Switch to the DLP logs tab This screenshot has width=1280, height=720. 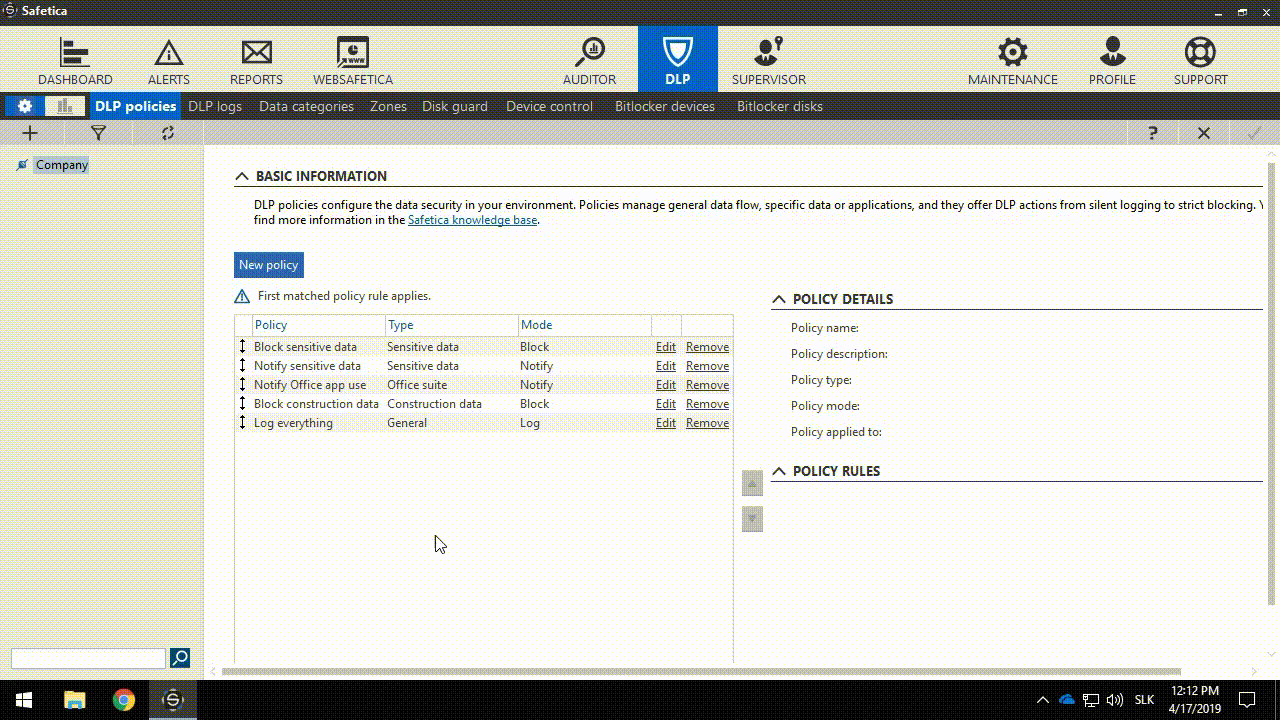(x=215, y=106)
